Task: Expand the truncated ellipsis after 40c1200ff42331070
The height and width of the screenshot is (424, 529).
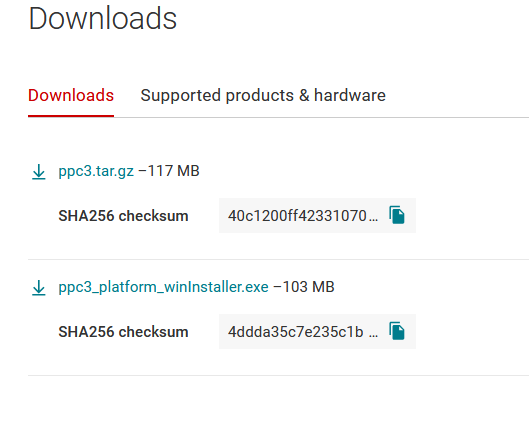Action: coord(373,220)
